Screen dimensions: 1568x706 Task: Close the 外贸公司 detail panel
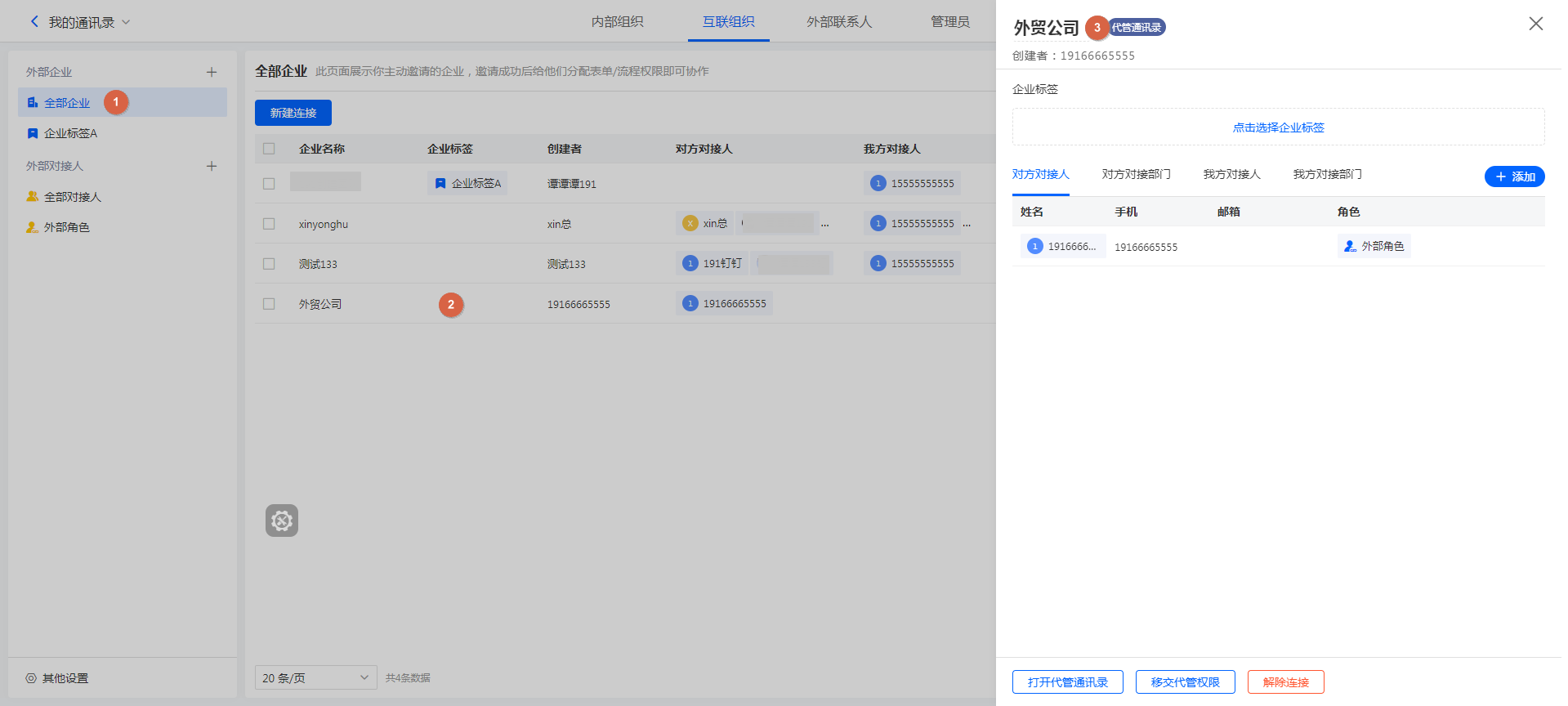click(x=1535, y=24)
